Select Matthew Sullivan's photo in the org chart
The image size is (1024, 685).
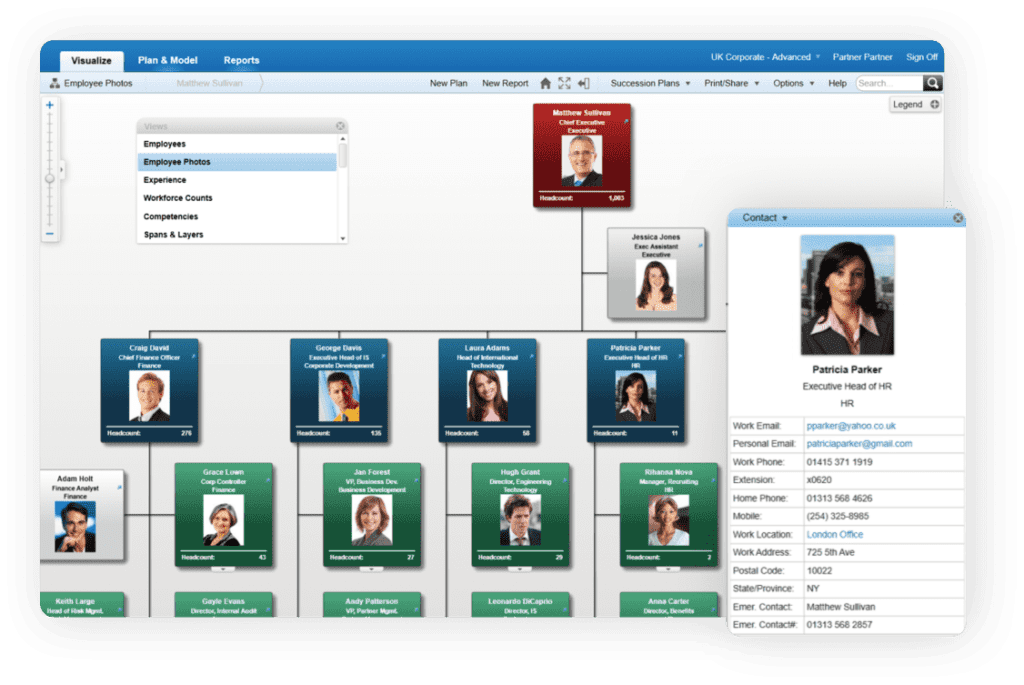[581, 161]
